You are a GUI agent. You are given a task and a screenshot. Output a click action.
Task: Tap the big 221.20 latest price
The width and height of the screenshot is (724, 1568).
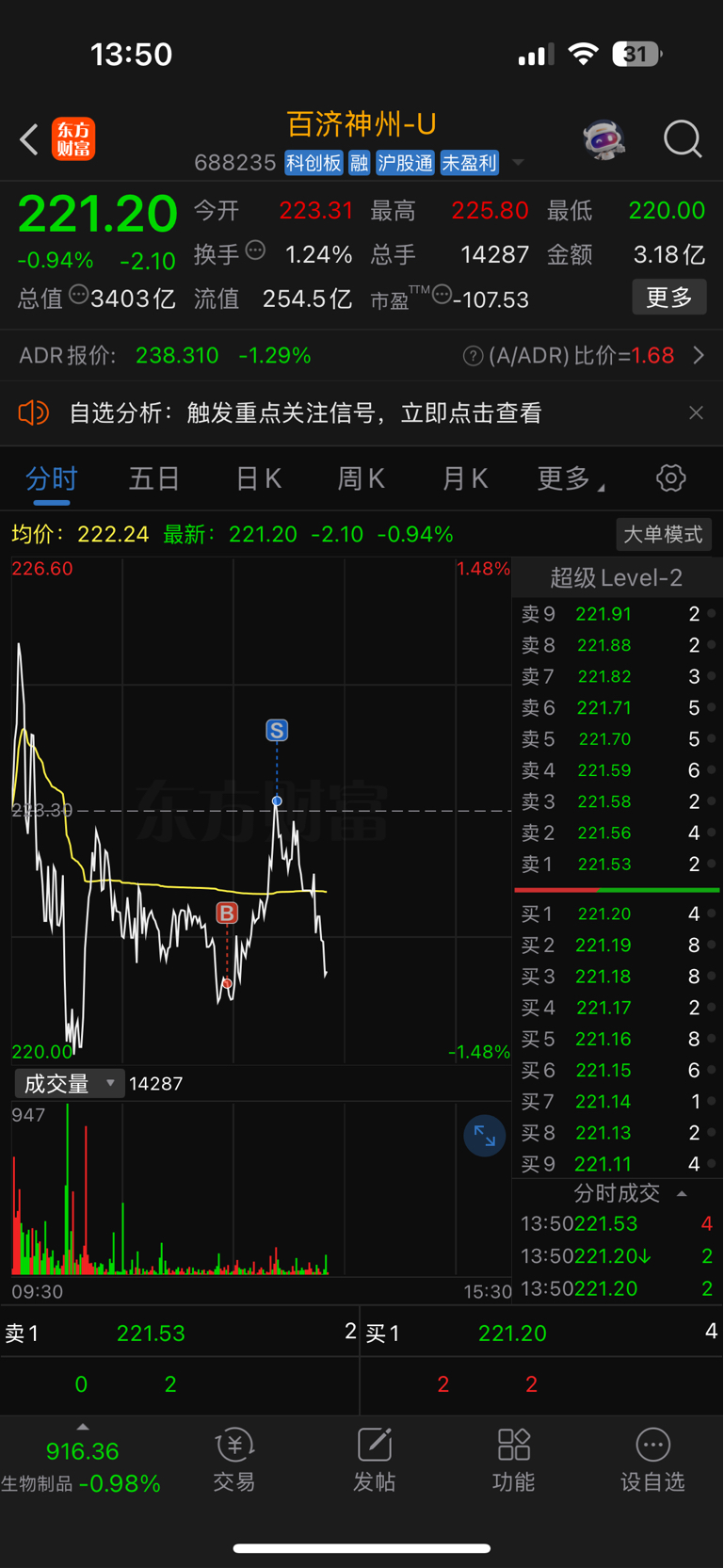98,213
